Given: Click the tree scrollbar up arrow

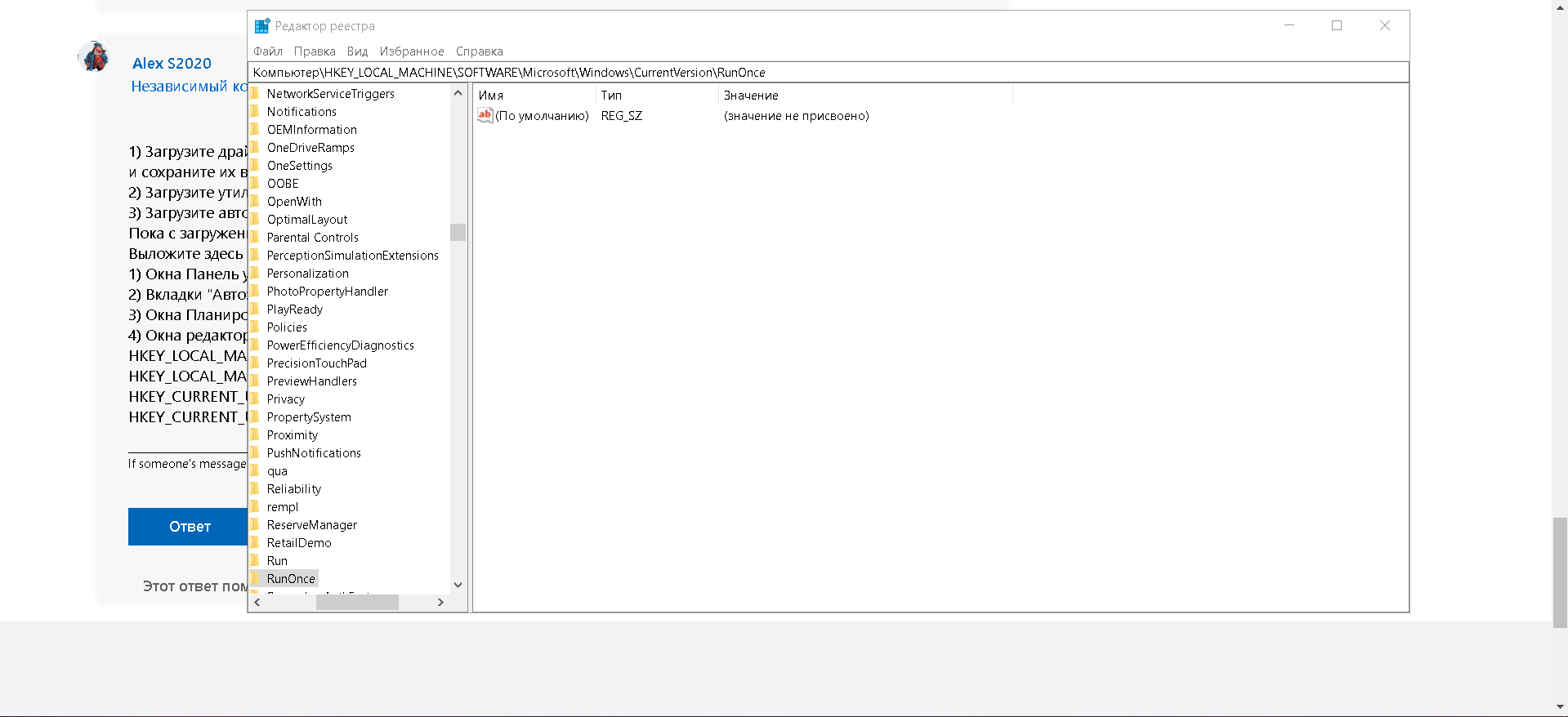Looking at the screenshot, I should [x=458, y=93].
